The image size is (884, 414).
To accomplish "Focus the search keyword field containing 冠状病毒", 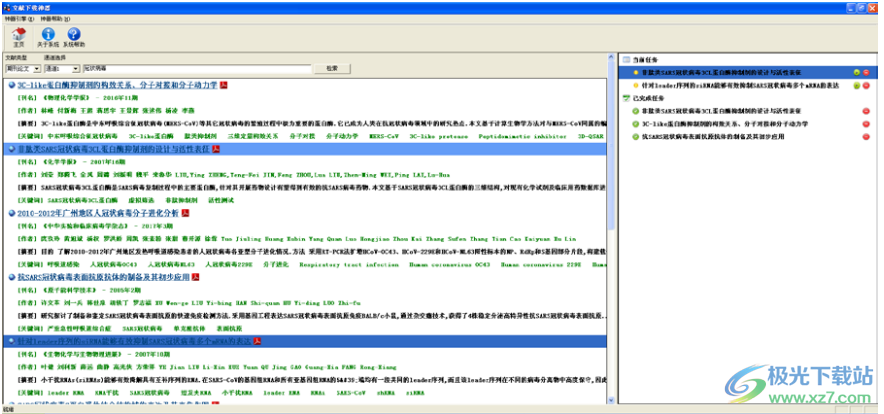I will pyautogui.click(x=197, y=68).
